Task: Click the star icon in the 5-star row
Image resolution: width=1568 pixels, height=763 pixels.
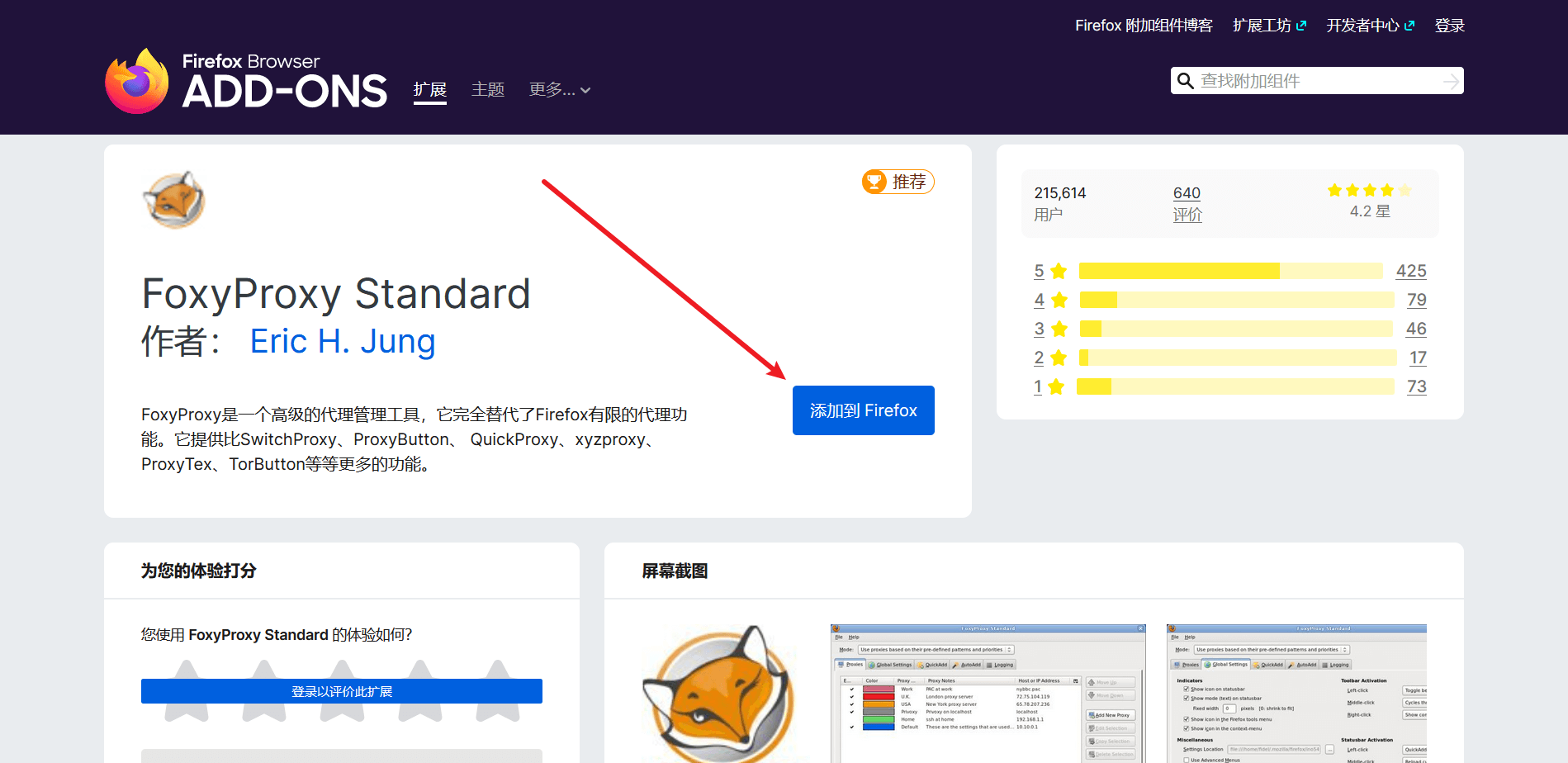Action: [1059, 271]
